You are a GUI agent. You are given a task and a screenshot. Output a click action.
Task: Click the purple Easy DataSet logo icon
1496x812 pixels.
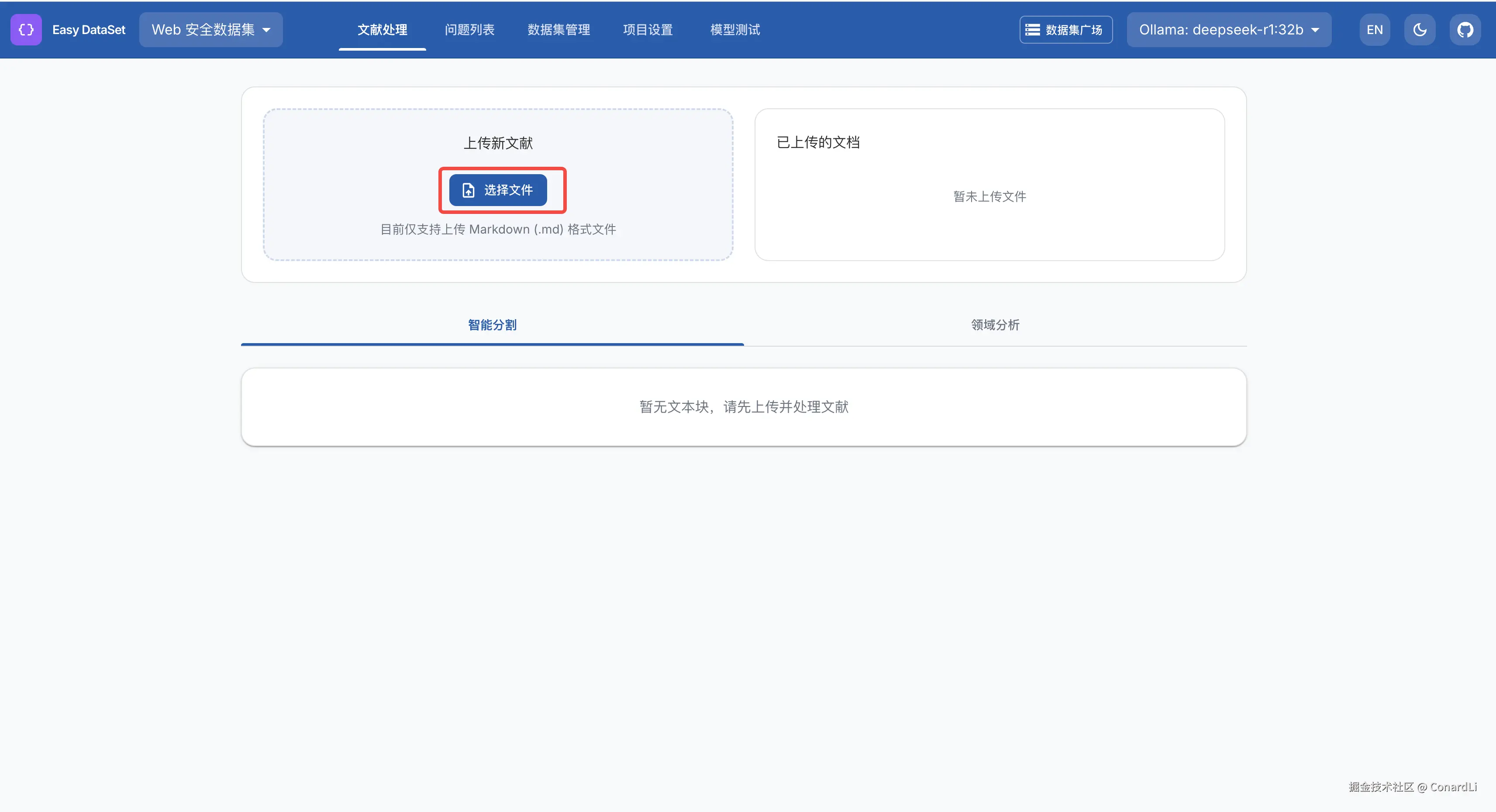[x=26, y=30]
